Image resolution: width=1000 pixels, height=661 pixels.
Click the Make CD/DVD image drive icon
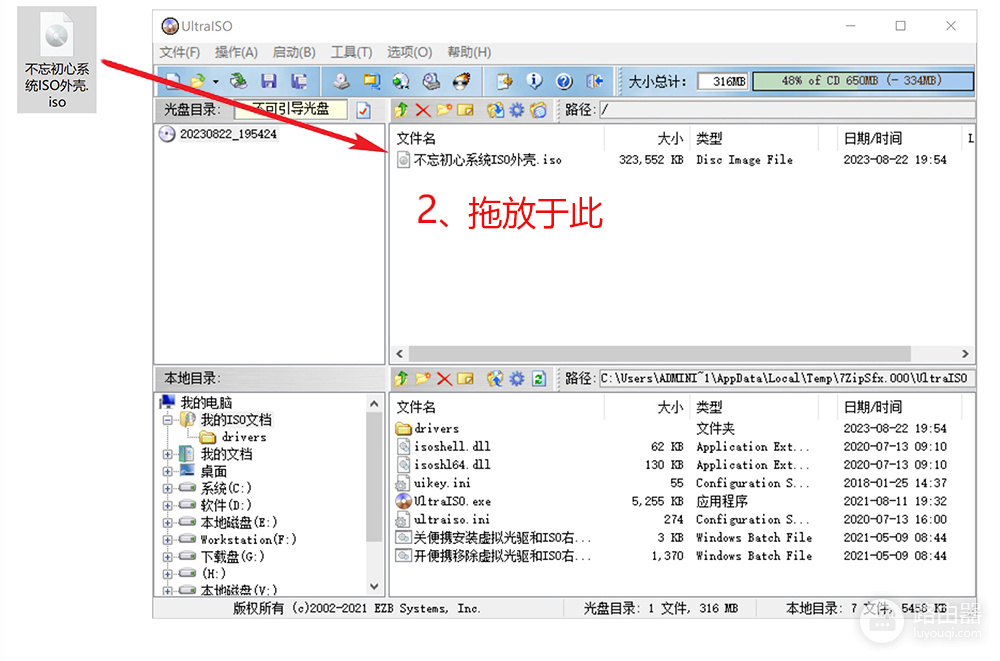click(x=342, y=81)
